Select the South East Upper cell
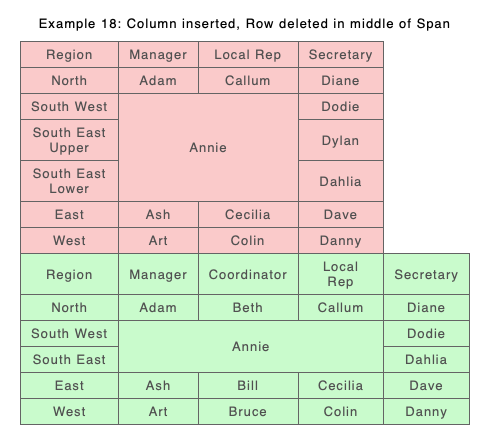The height and width of the screenshot is (441, 494). (69, 140)
